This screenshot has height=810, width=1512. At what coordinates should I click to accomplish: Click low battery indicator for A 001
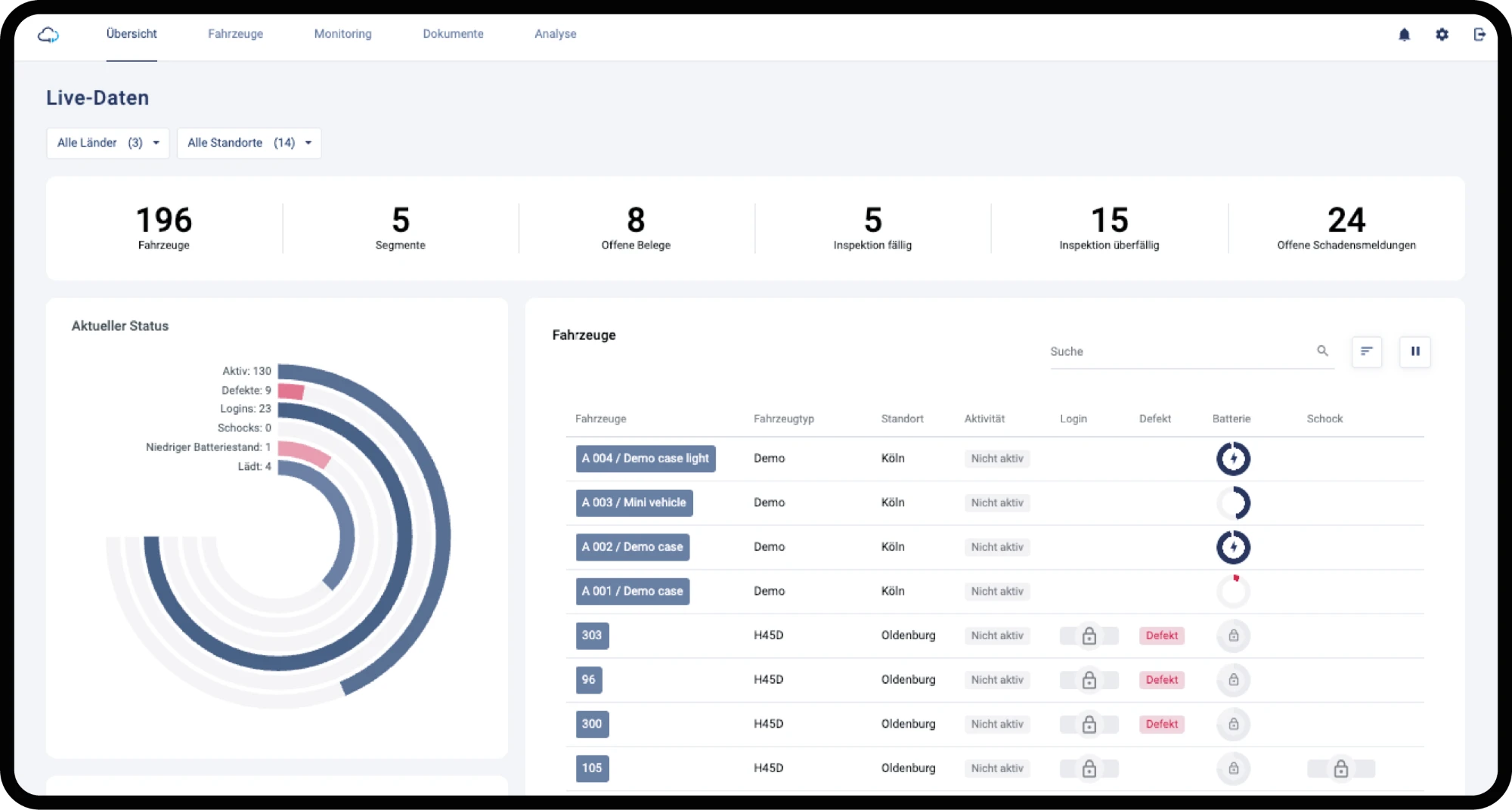(x=1233, y=591)
